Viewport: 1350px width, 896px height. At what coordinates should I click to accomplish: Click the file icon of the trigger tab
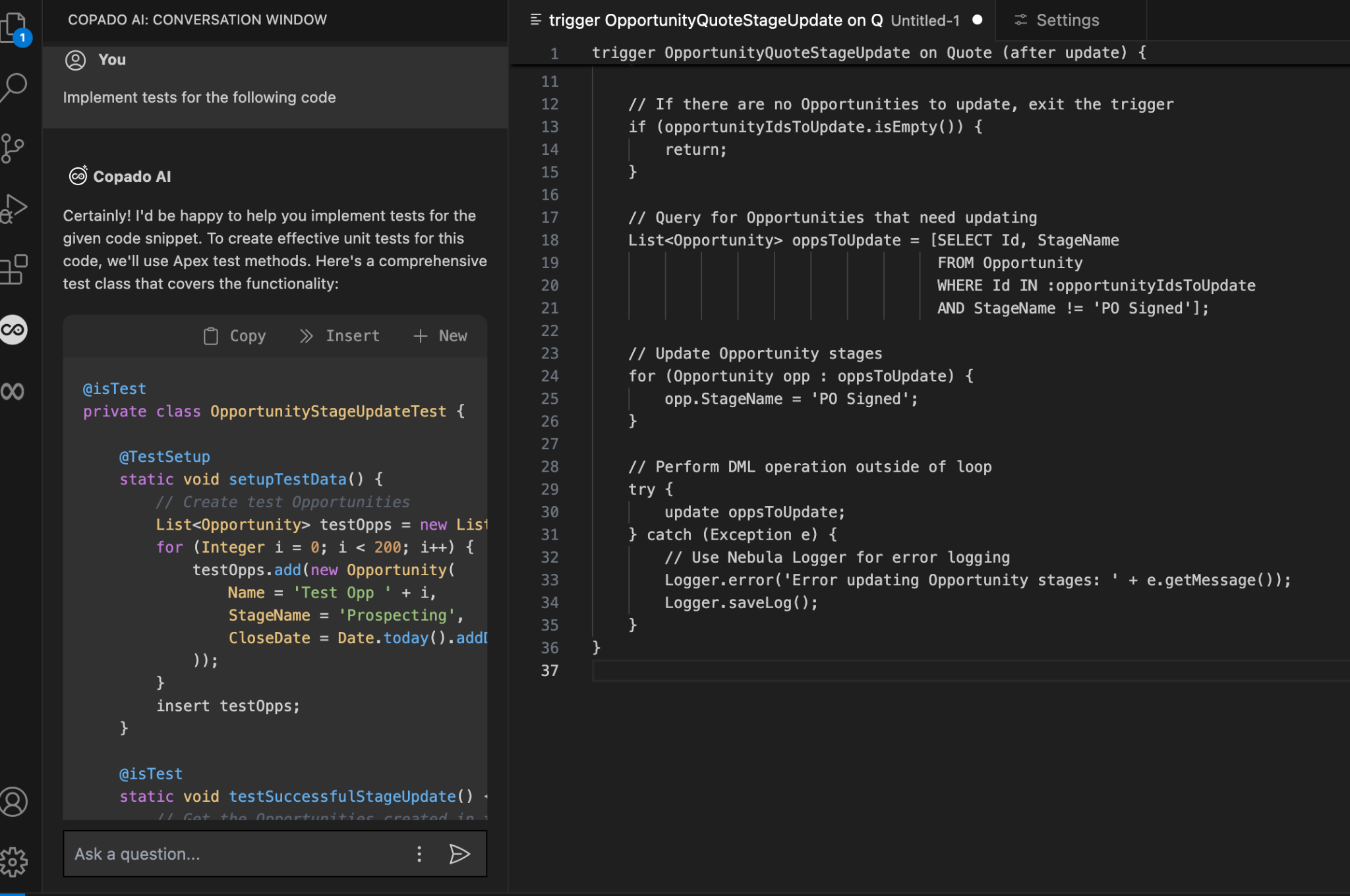pos(535,20)
